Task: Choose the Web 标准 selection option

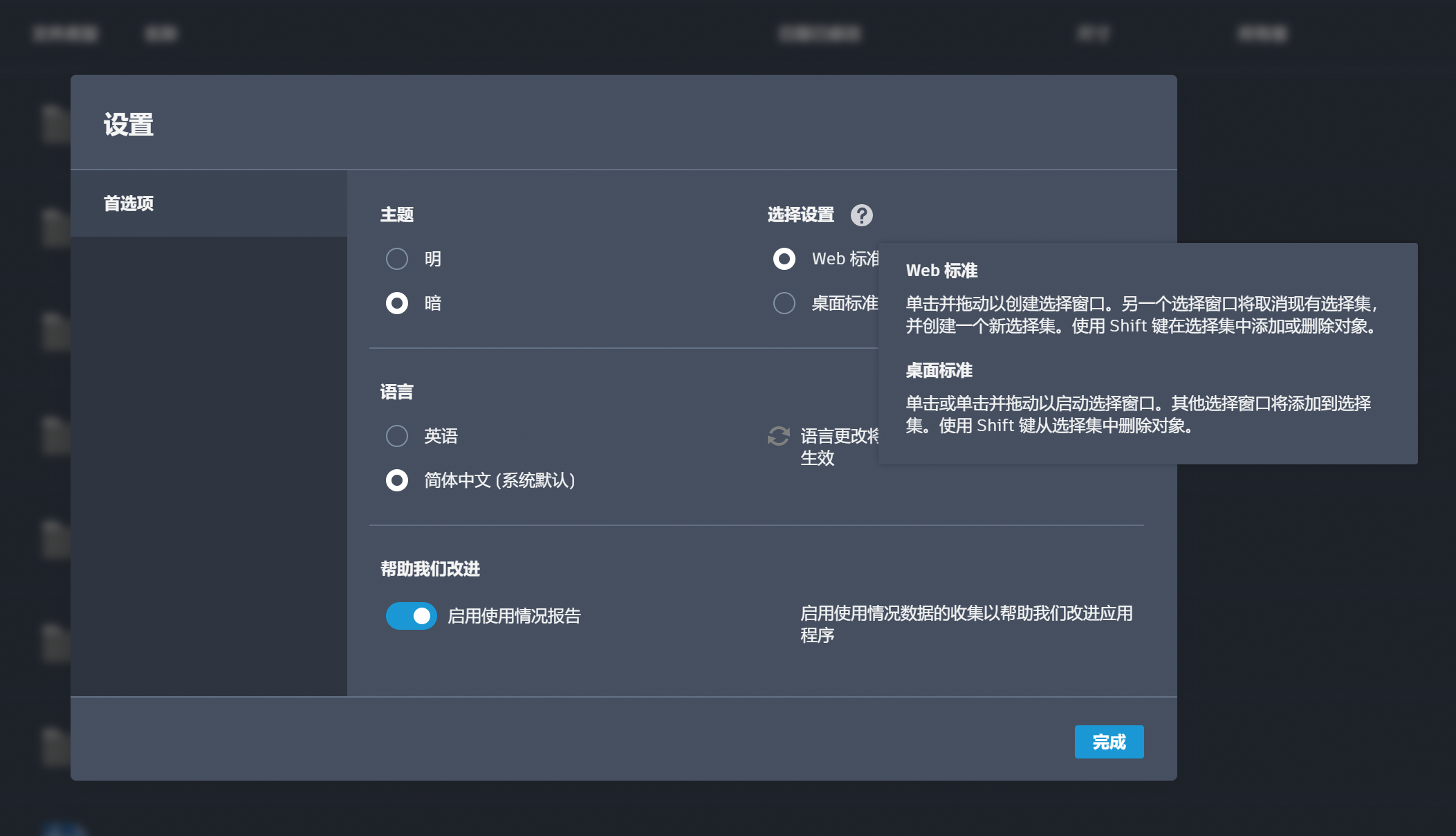Action: tap(784, 259)
